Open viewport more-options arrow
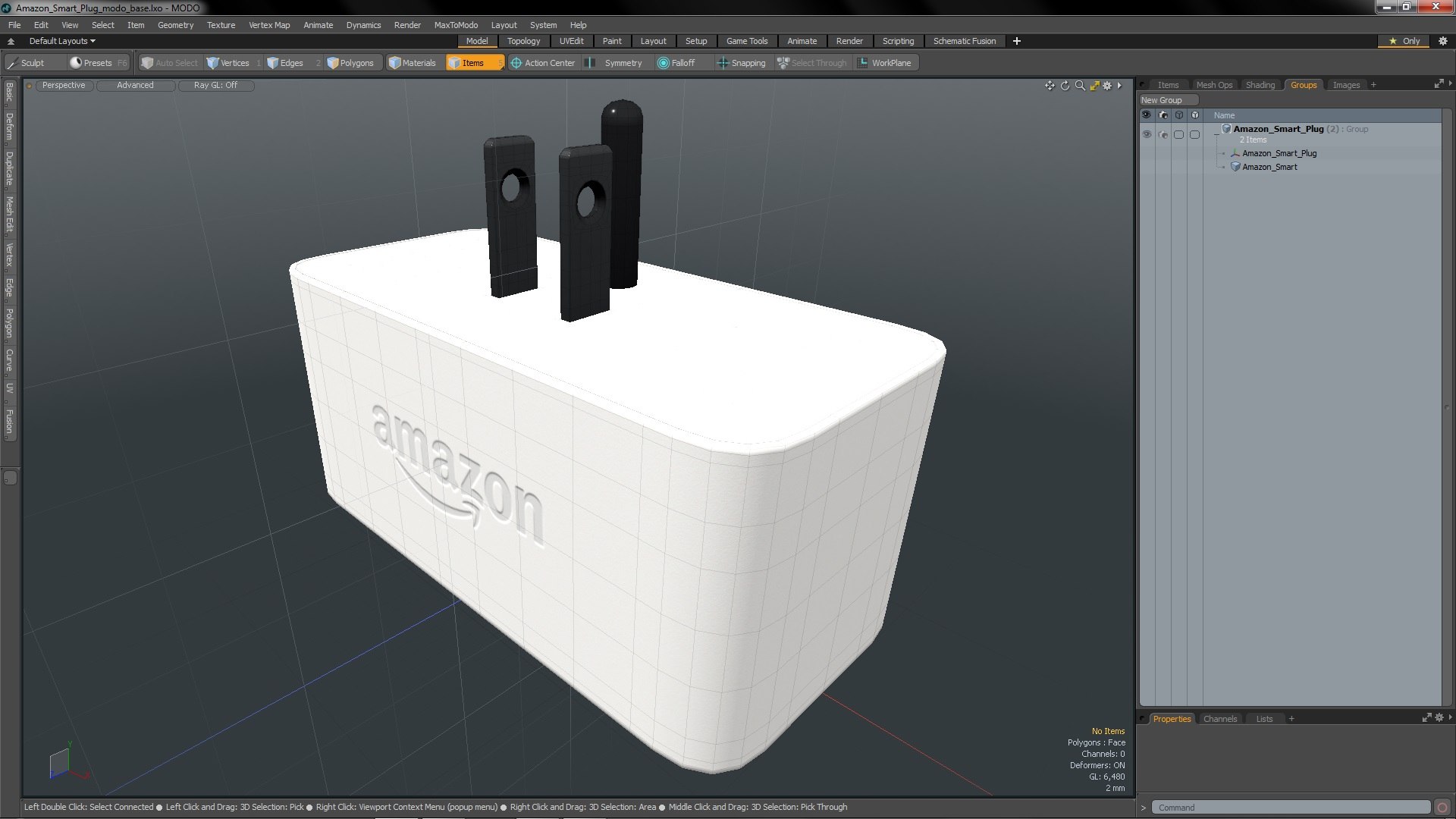The image size is (1456, 819). pos(1120,86)
